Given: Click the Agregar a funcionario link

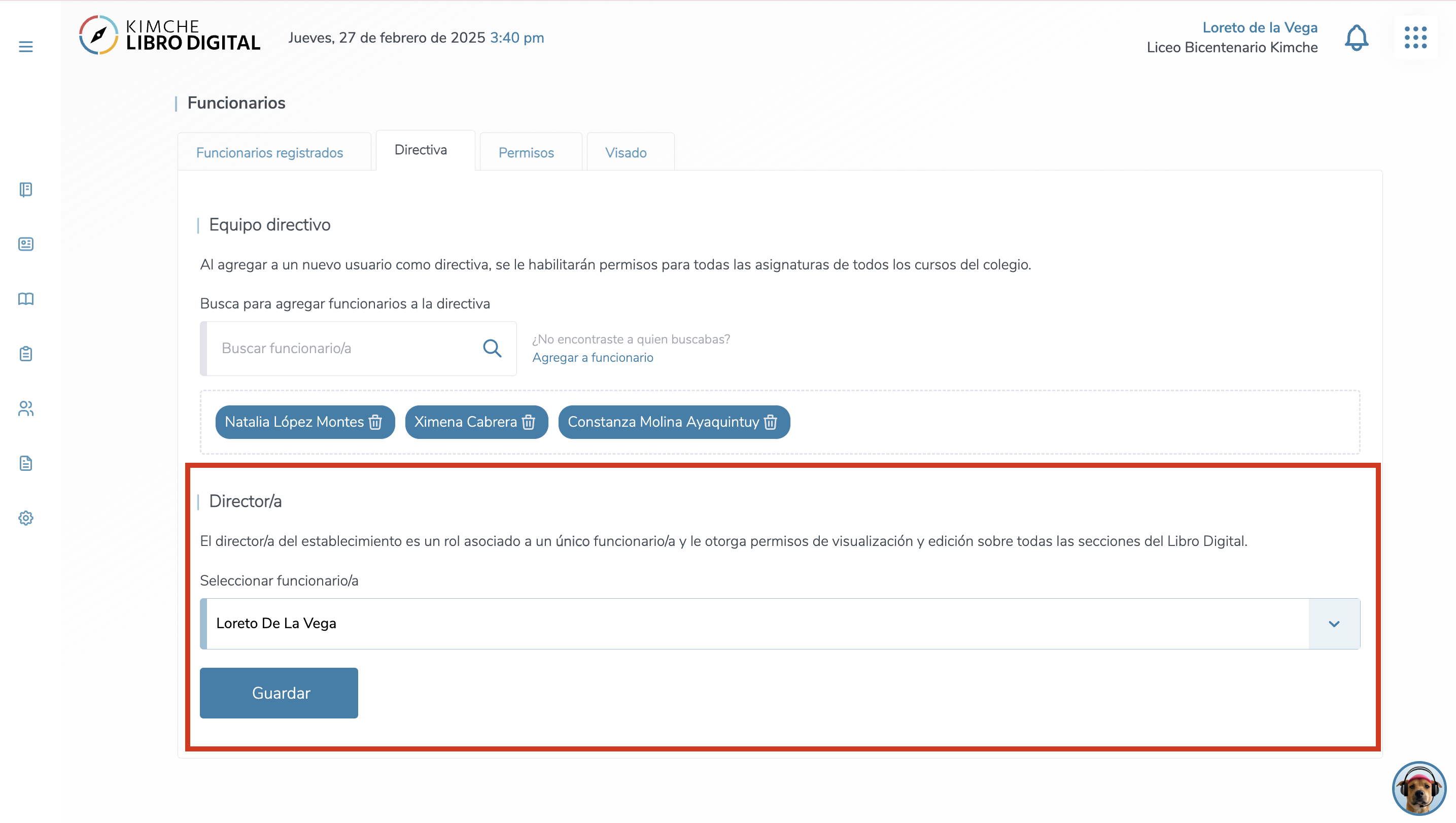Looking at the screenshot, I should pyautogui.click(x=593, y=357).
